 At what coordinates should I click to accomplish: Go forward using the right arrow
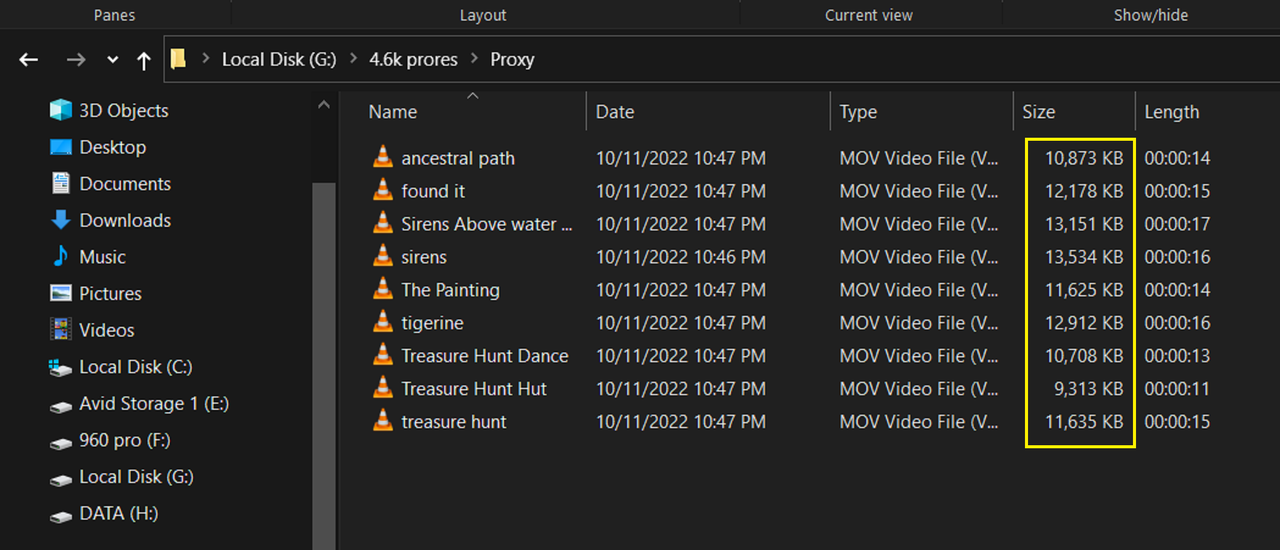click(x=76, y=60)
